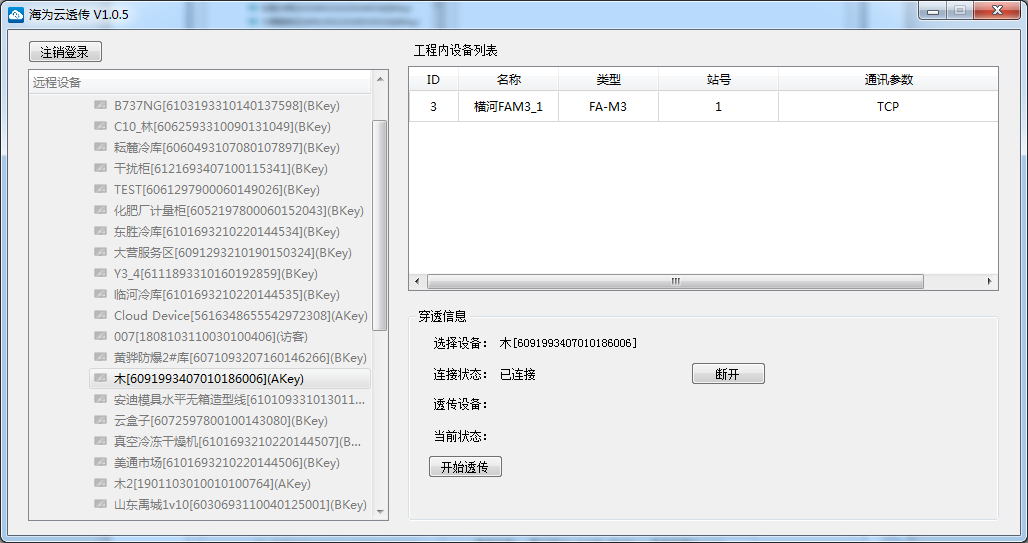Viewport: 1028px width, 543px height.
Task: Click the FA-M3 type cell
Action: [608, 106]
